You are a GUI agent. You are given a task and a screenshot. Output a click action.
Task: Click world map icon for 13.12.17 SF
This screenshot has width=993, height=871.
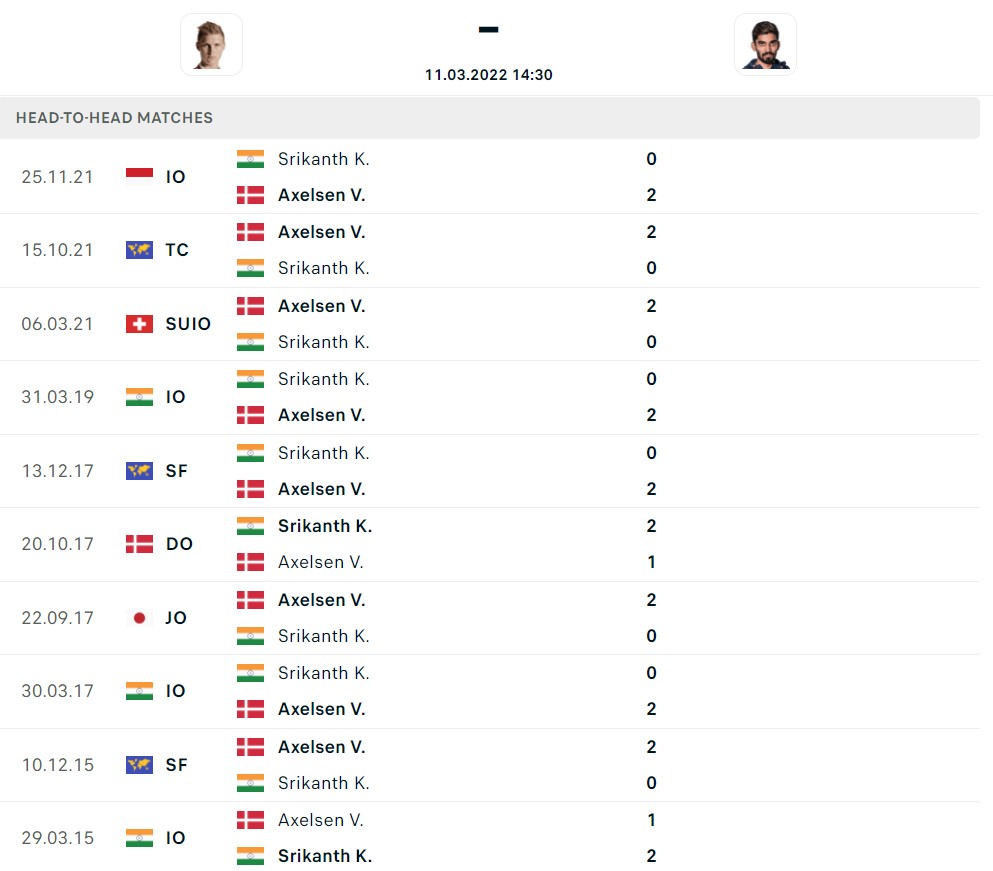(139, 471)
